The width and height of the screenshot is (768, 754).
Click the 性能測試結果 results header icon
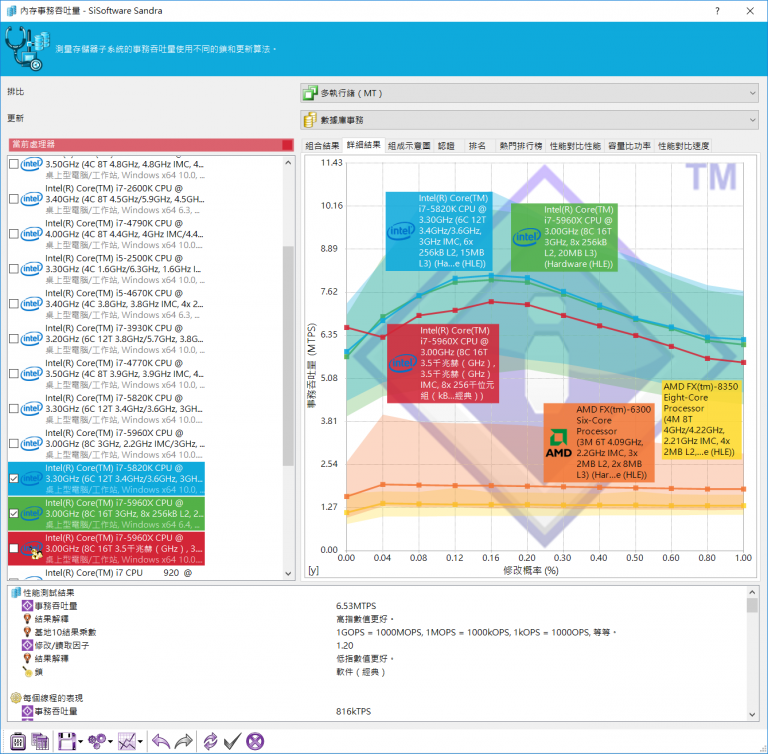tap(16, 593)
